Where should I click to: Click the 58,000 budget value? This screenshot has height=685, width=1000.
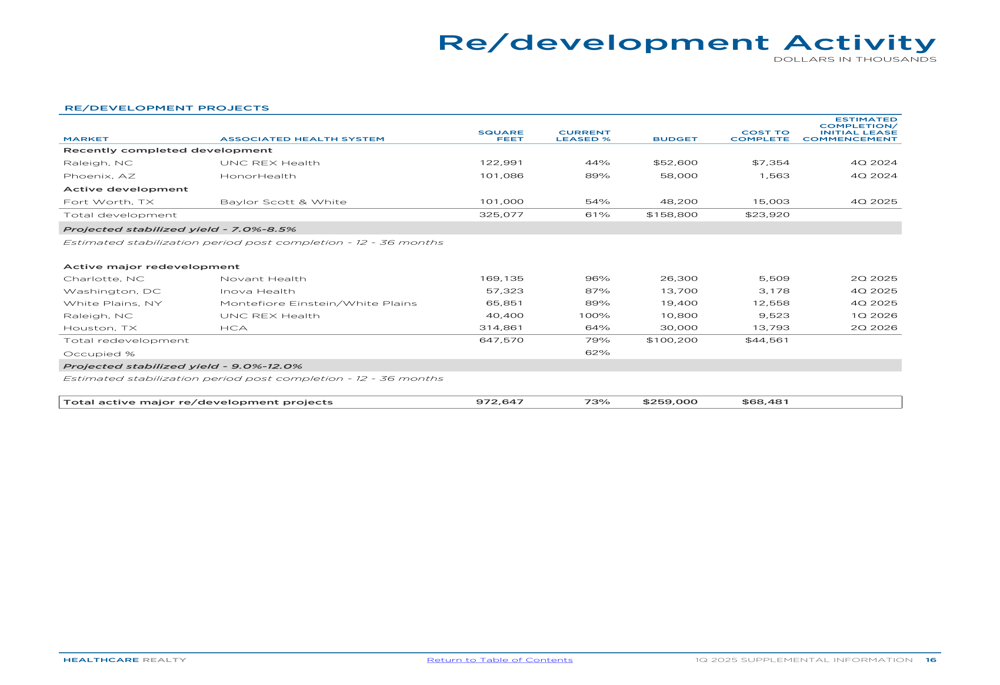click(x=679, y=175)
